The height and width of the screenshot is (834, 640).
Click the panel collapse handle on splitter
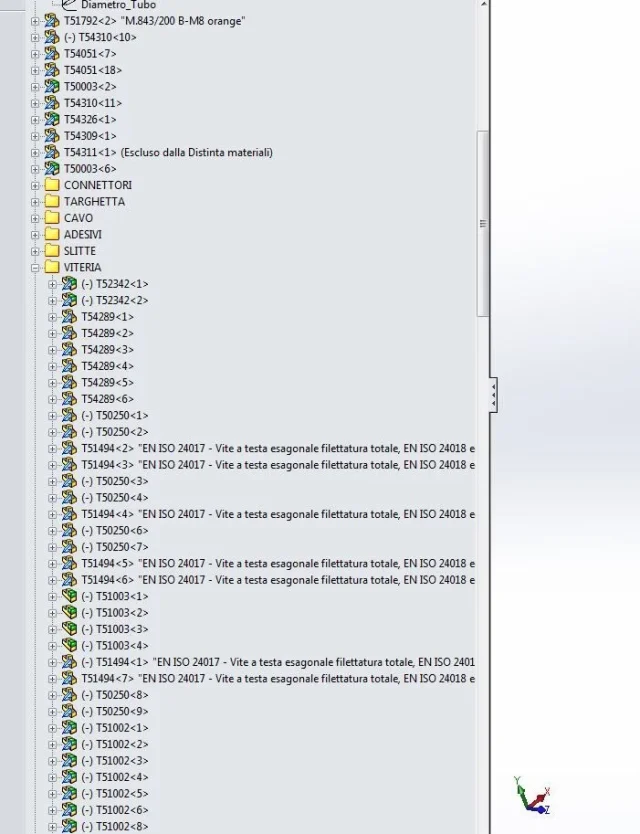493,395
